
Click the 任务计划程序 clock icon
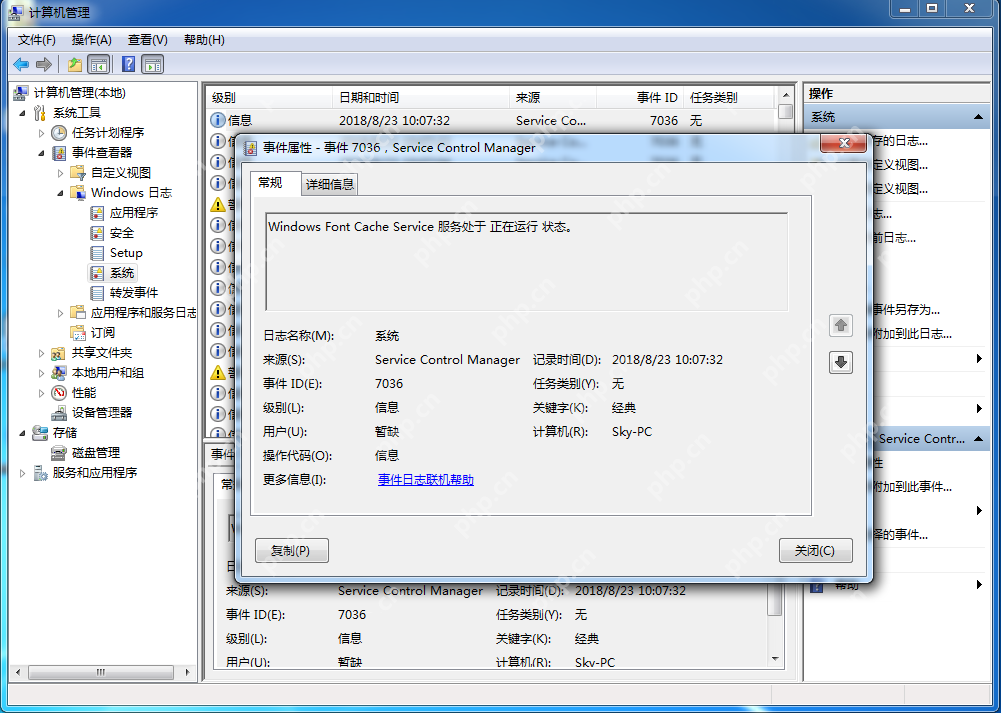pyautogui.click(x=60, y=132)
